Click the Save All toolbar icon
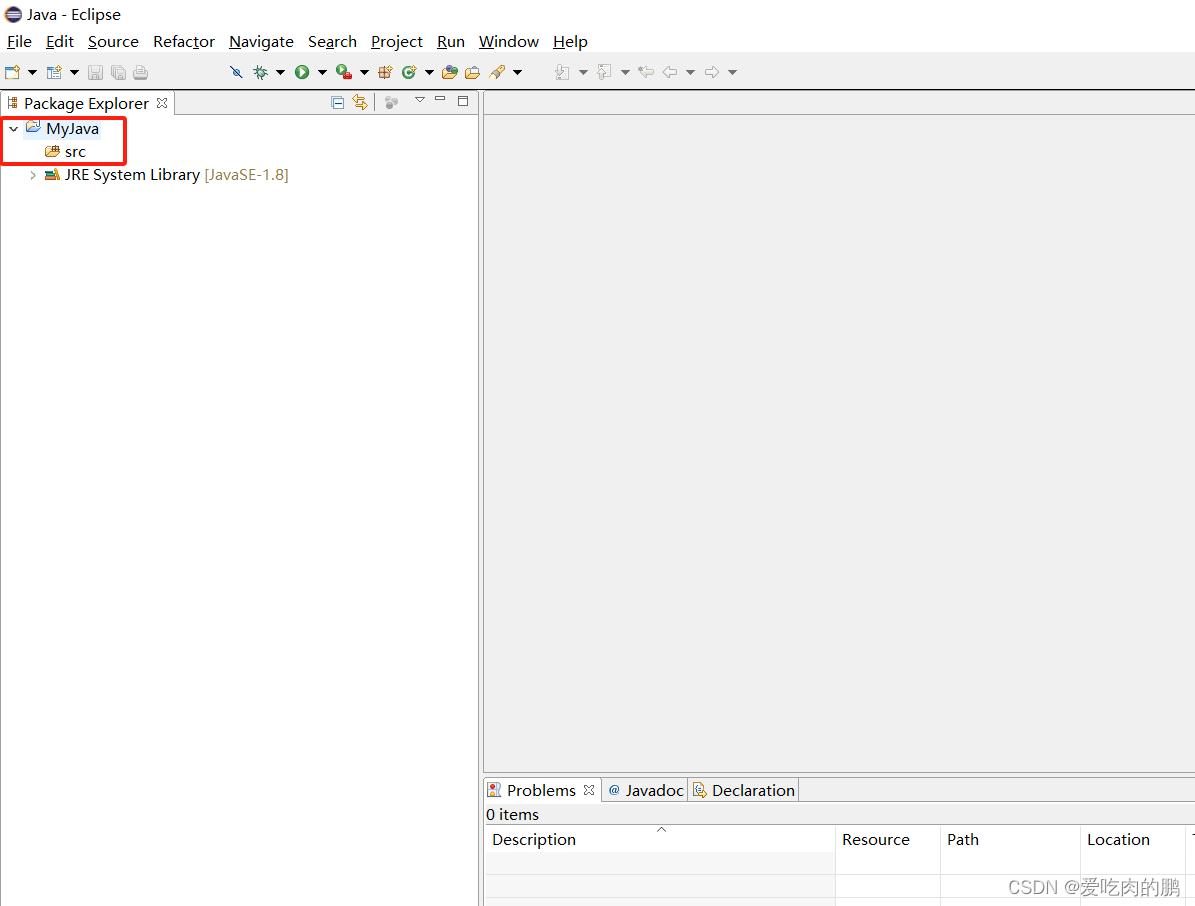This screenshot has height=906, width=1195. pos(118,72)
